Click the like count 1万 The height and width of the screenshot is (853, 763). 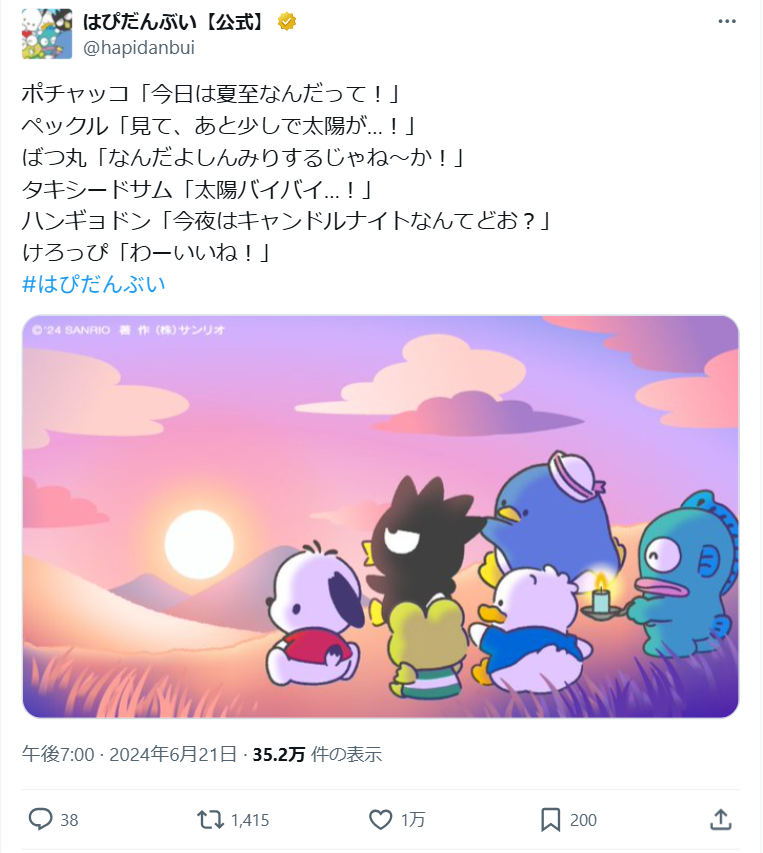coord(413,820)
